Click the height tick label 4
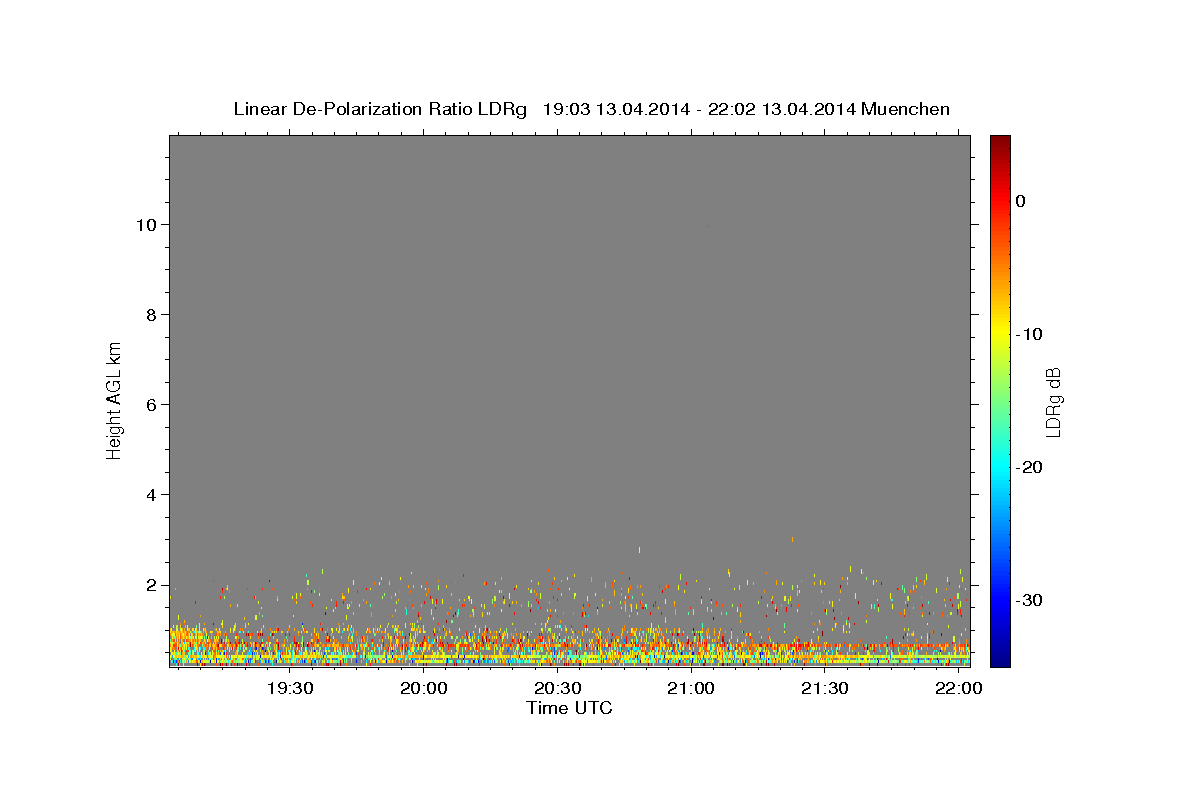 point(151,495)
